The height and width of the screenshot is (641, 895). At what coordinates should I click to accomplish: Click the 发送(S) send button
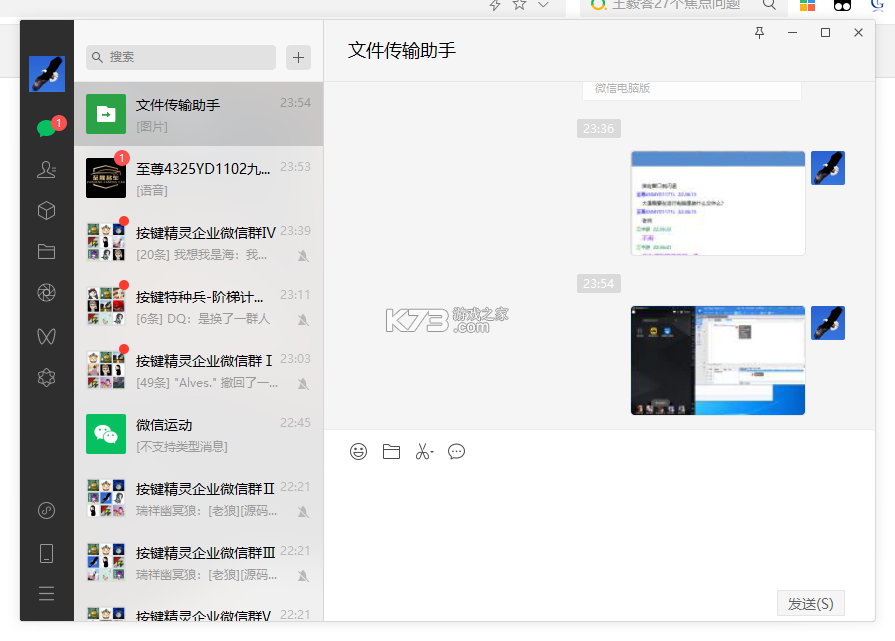pyautogui.click(x=811, y=603)
